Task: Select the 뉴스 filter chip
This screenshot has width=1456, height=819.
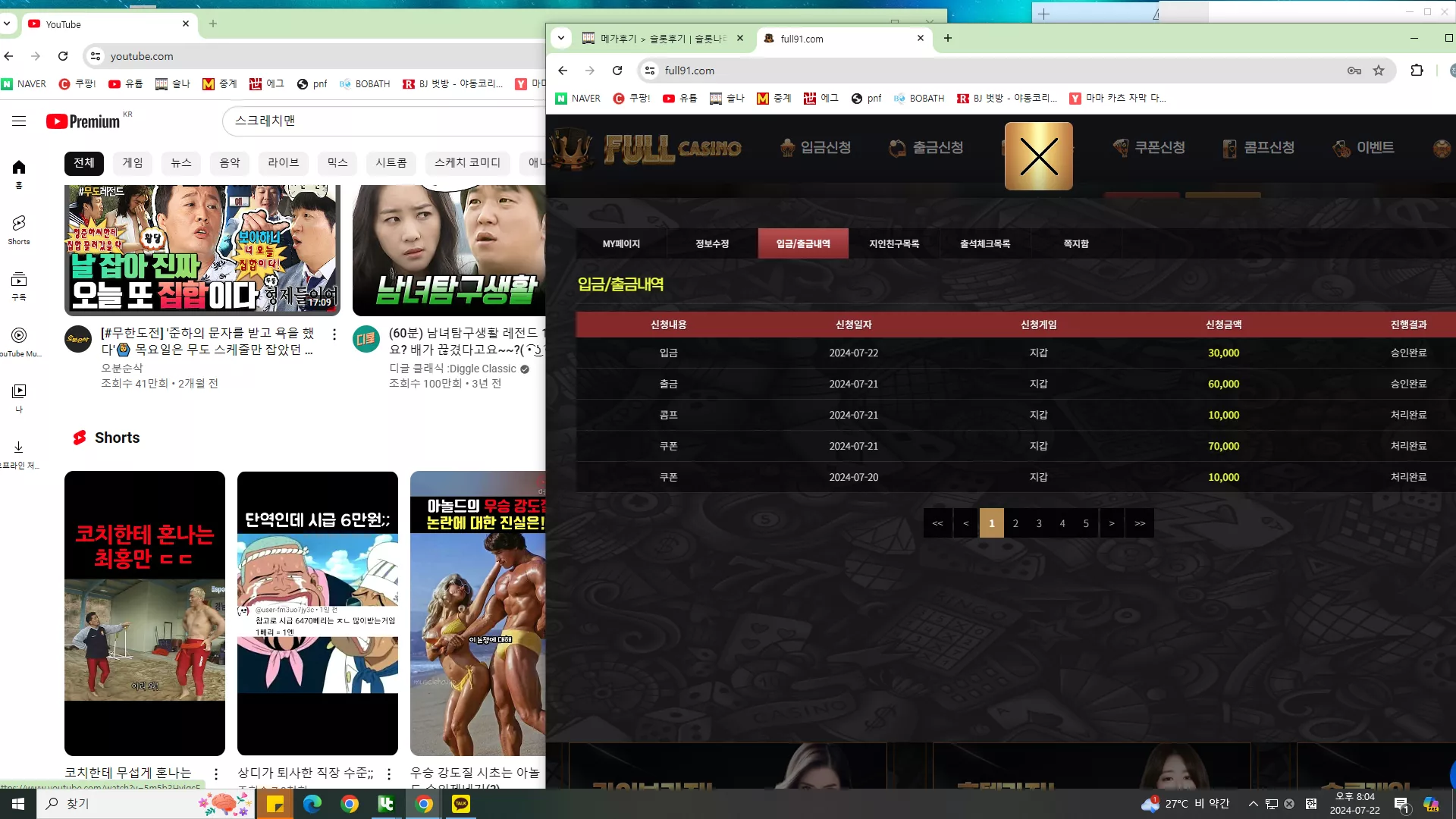Action: pos(181,163)
